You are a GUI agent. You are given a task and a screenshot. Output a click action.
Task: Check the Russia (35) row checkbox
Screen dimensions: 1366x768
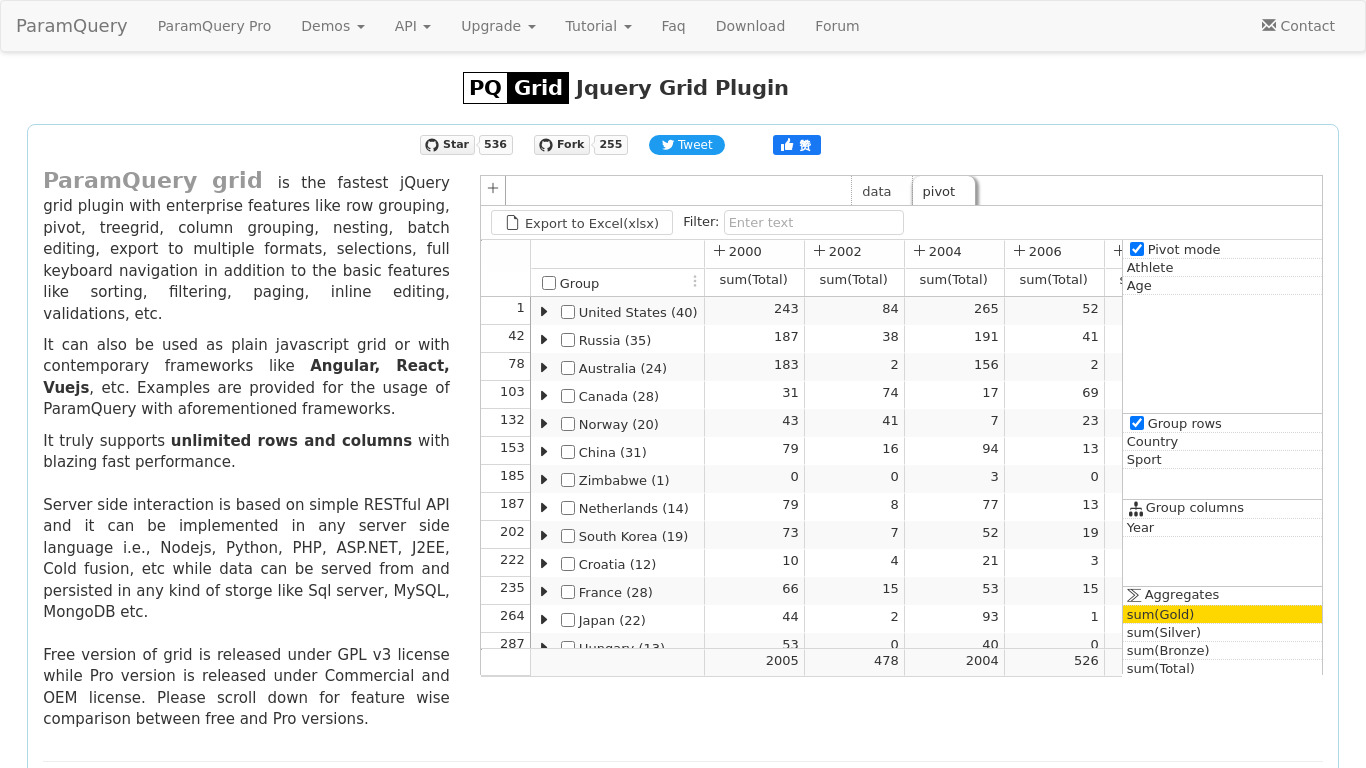568,340
